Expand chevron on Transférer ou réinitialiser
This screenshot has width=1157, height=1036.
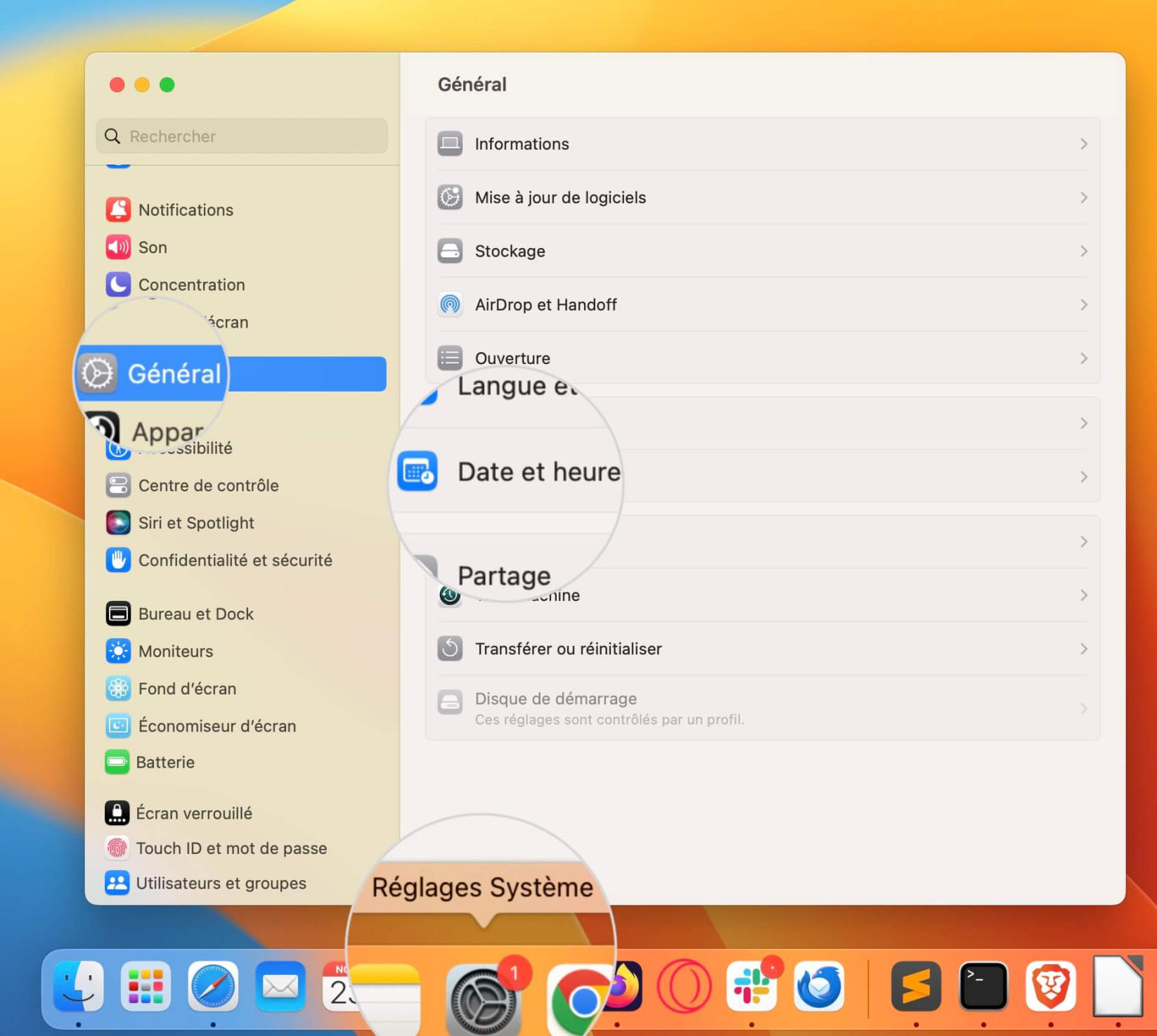[1084, 649]
